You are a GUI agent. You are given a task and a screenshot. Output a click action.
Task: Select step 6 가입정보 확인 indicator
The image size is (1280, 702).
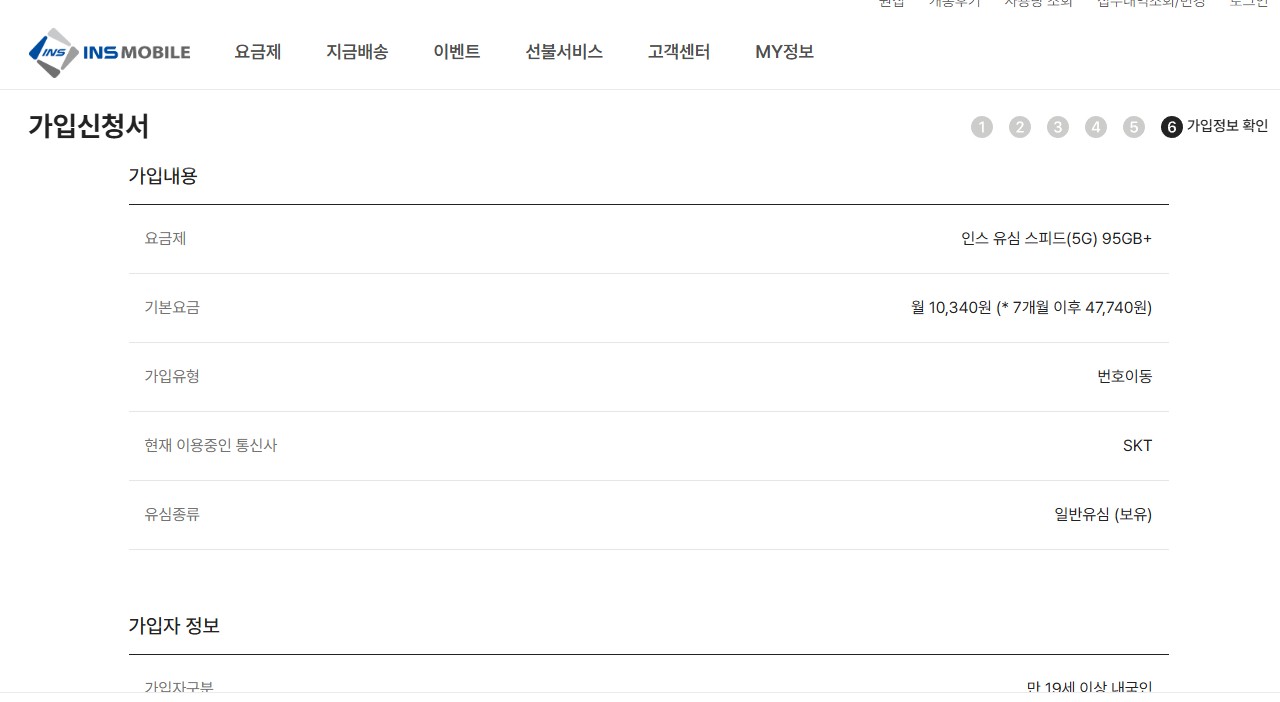coord(1214,127)
